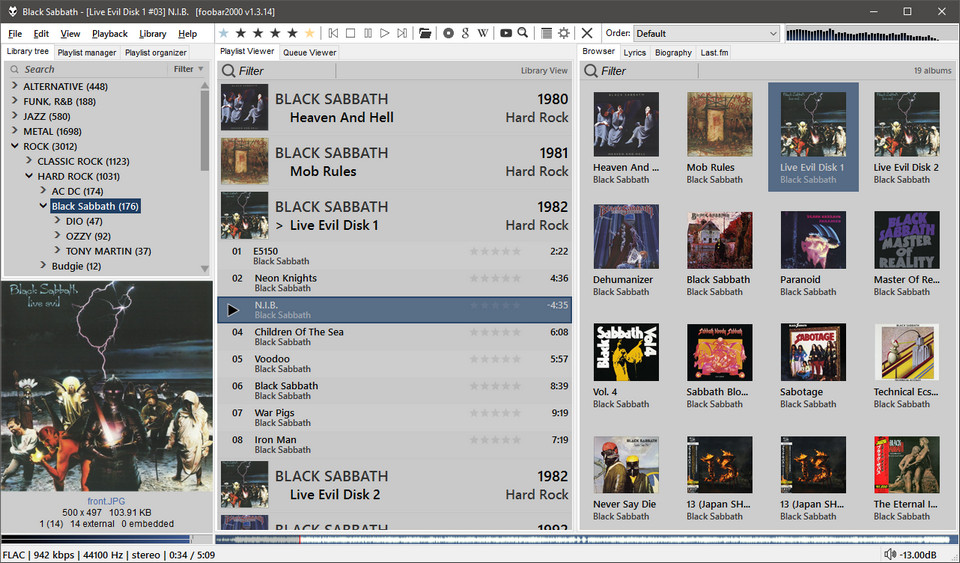Seek within the waveform seekbar
Viewport: 960px width, 563px height.
click(587, 539)
